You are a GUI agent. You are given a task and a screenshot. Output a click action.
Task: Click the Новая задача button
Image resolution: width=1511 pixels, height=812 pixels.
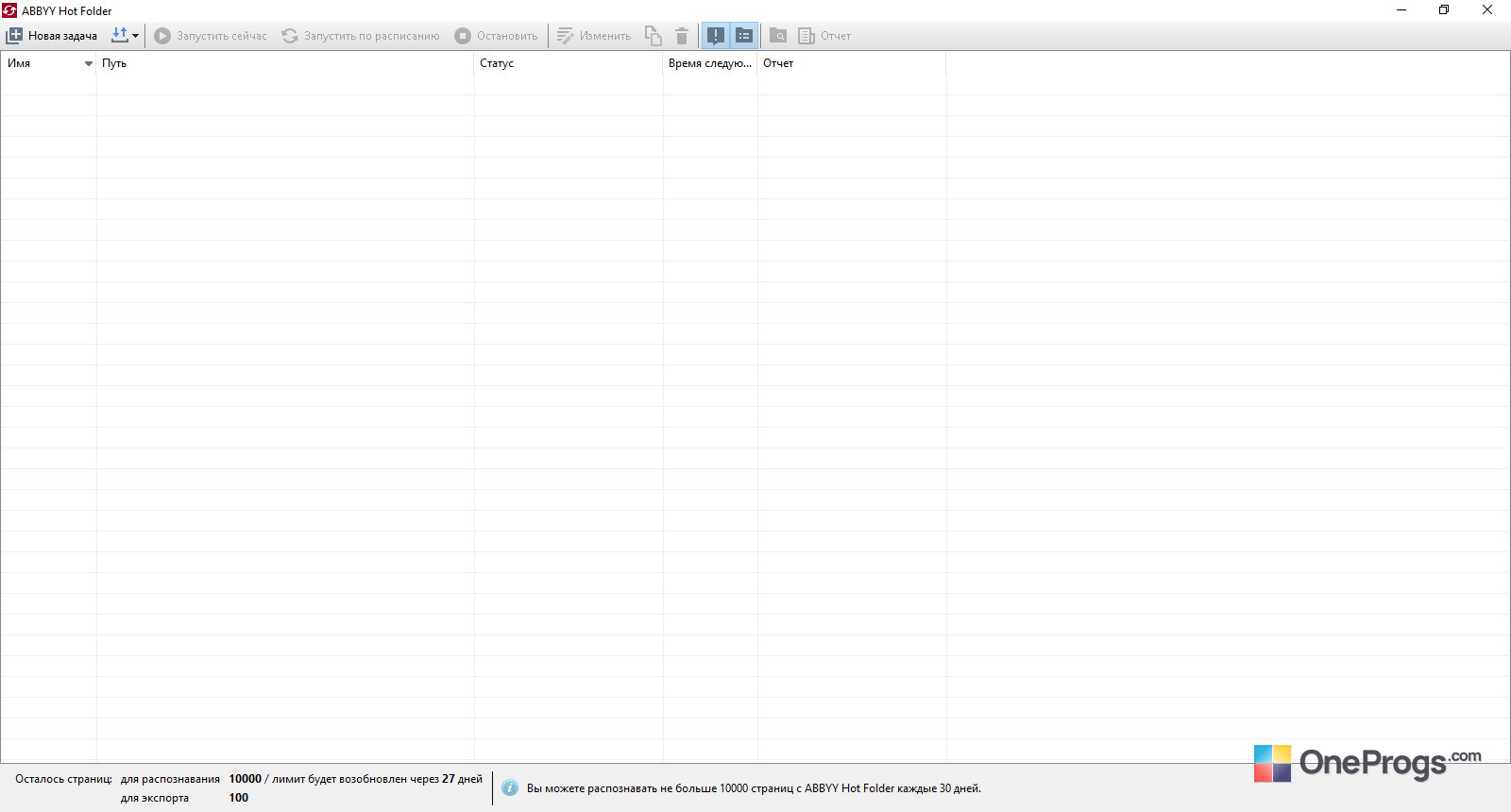pos(52,36)
